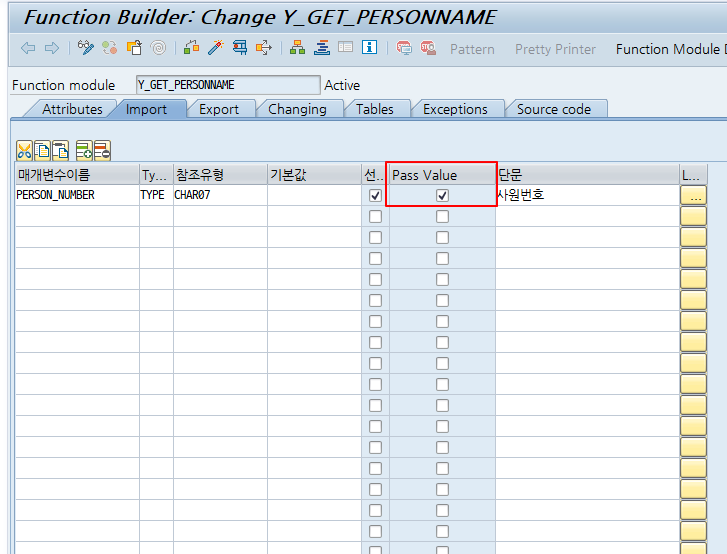Check optional checkbox in fourth table row

(x=375, y=258)
